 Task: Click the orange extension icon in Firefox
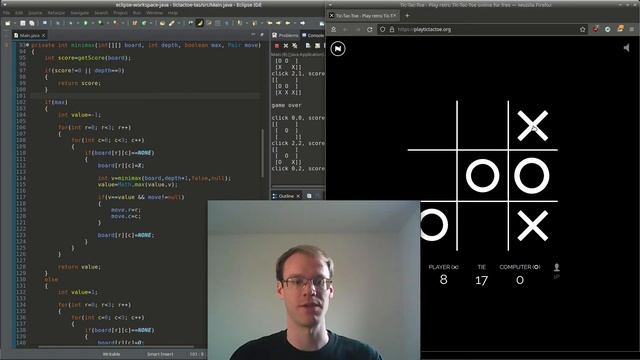[620, 29]
